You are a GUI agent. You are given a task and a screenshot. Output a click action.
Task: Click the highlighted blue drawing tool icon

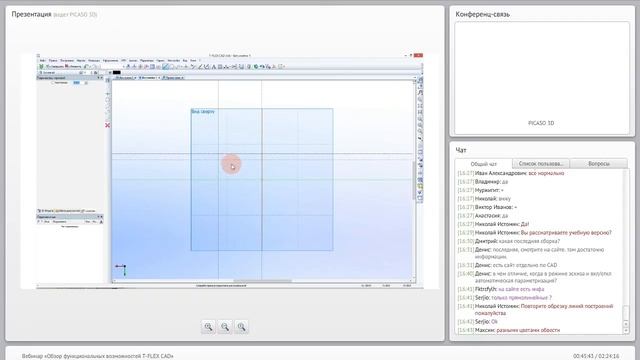pyautogui.click(x=165, y=67)
